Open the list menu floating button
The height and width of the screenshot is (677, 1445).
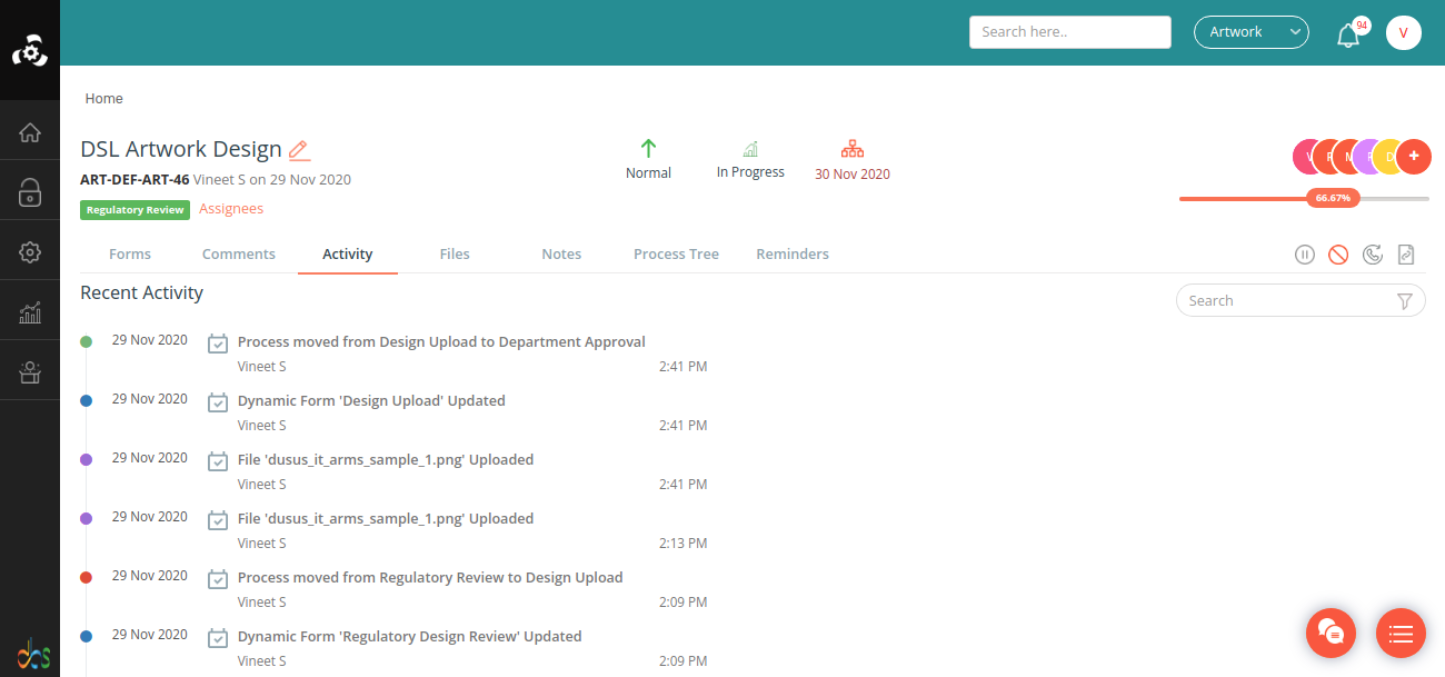pos(1401,632)
